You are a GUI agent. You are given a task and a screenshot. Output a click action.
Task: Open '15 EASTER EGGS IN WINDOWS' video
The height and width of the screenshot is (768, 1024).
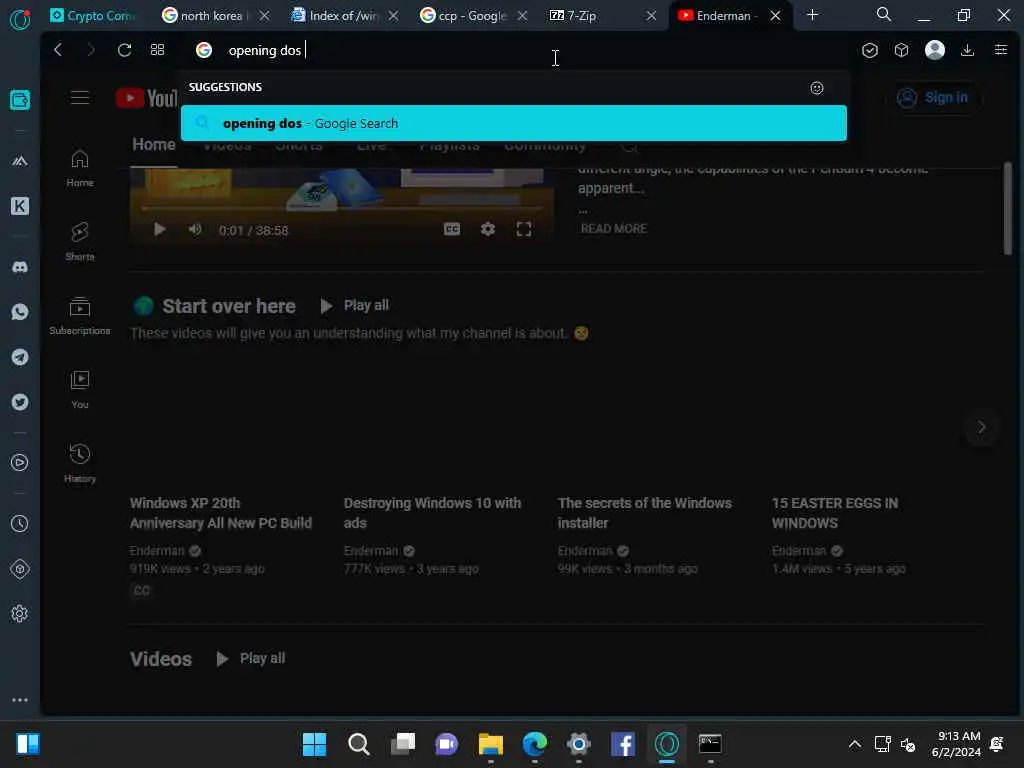pos(835,513)
